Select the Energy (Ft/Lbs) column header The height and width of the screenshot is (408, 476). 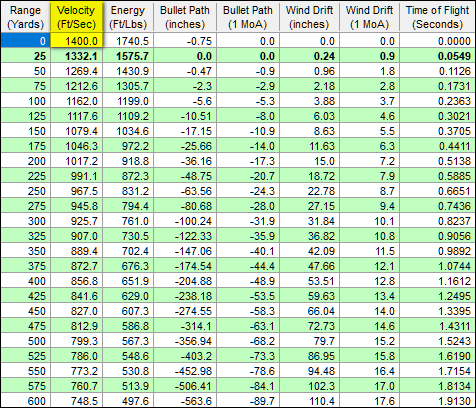(128, 17)
